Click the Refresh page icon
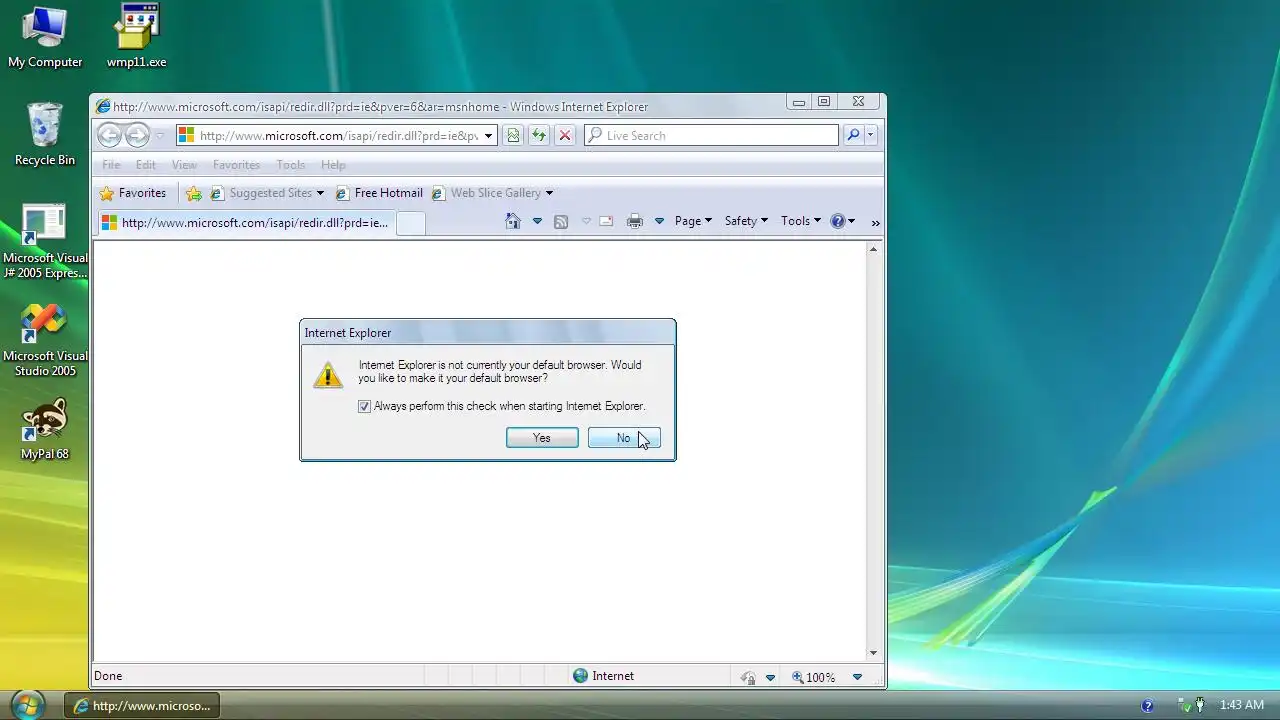This screenshot has width=1280, height=720. (539, 136)
